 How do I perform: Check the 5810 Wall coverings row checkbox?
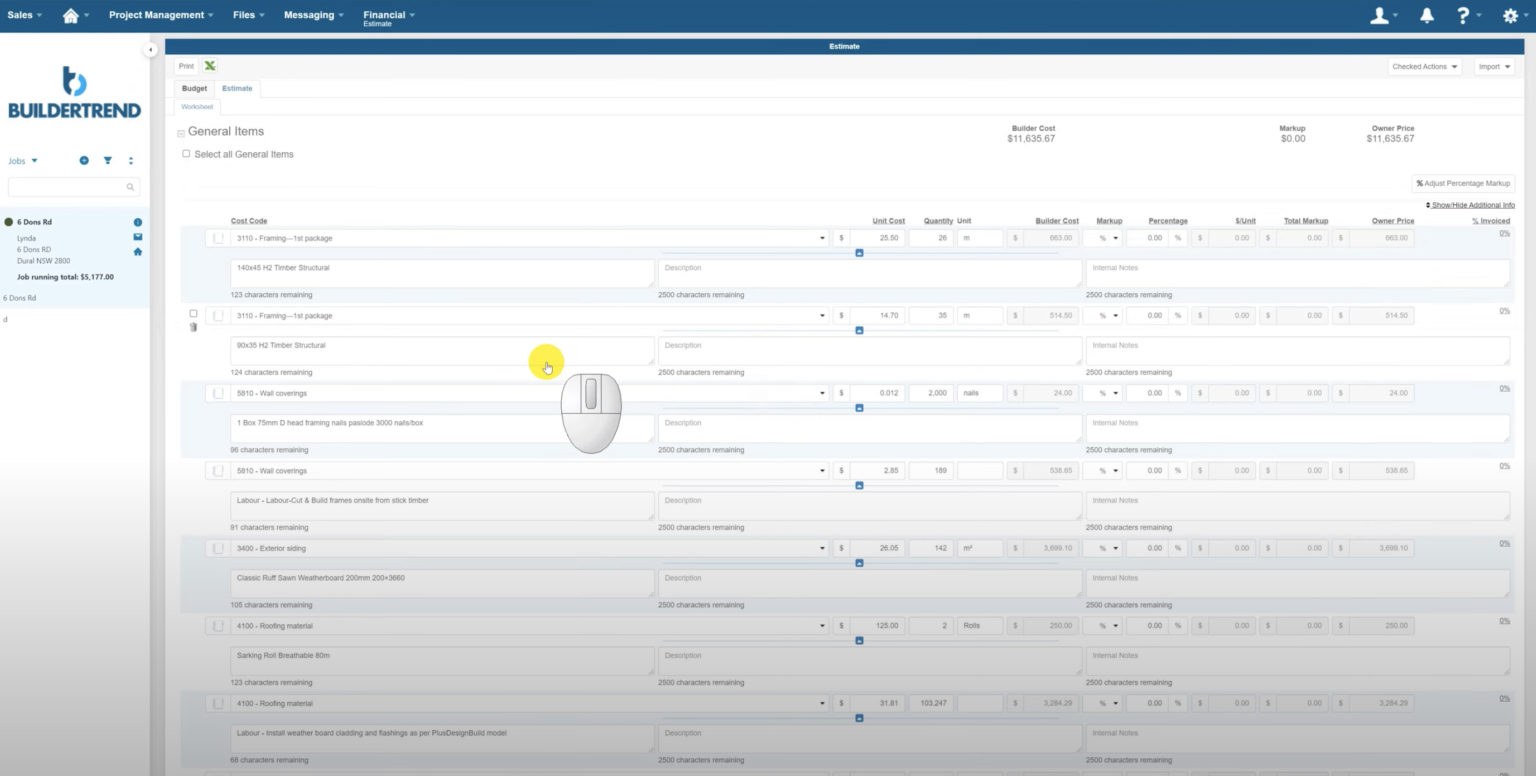(216, 393)
